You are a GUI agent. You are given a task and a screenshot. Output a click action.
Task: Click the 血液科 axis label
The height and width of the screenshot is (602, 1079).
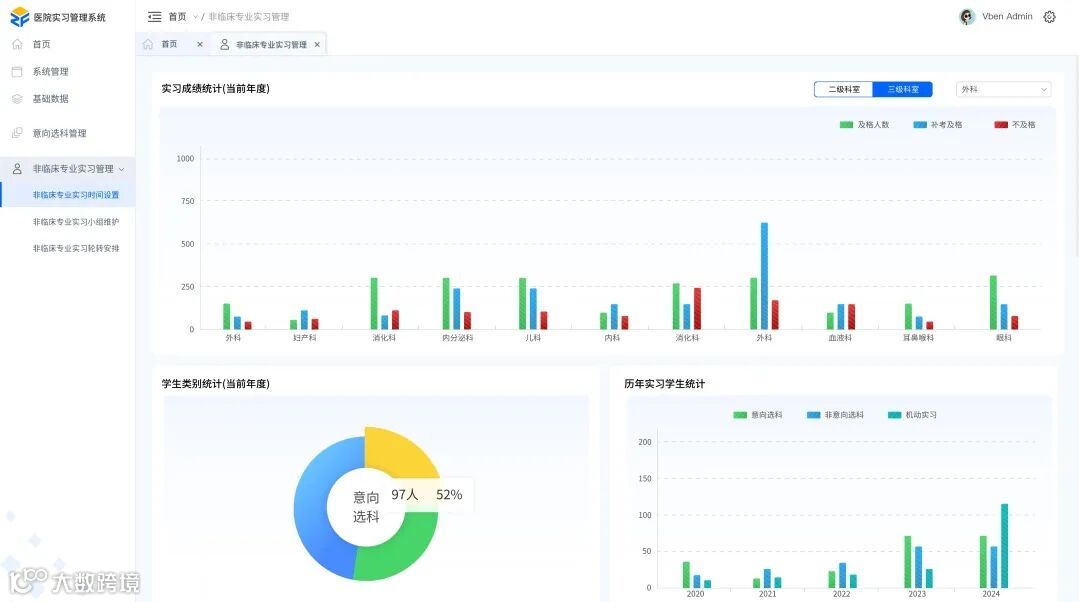pyautogui.click(x=840, y=338)
